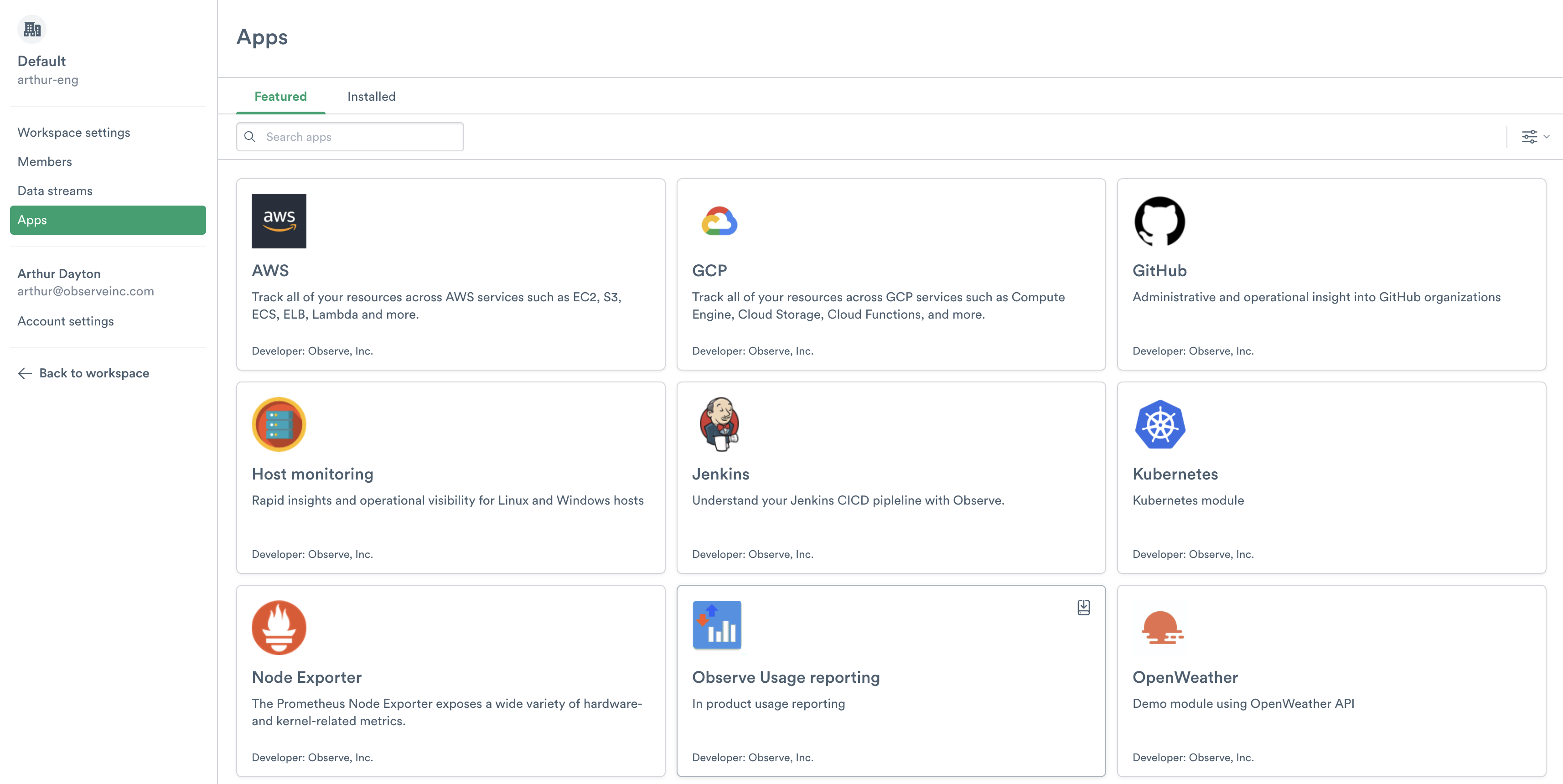This screenshot has width=1563, height=784.
Task: Click the Apps page heading
Action: pyautogui.click(x=262, y=37)
